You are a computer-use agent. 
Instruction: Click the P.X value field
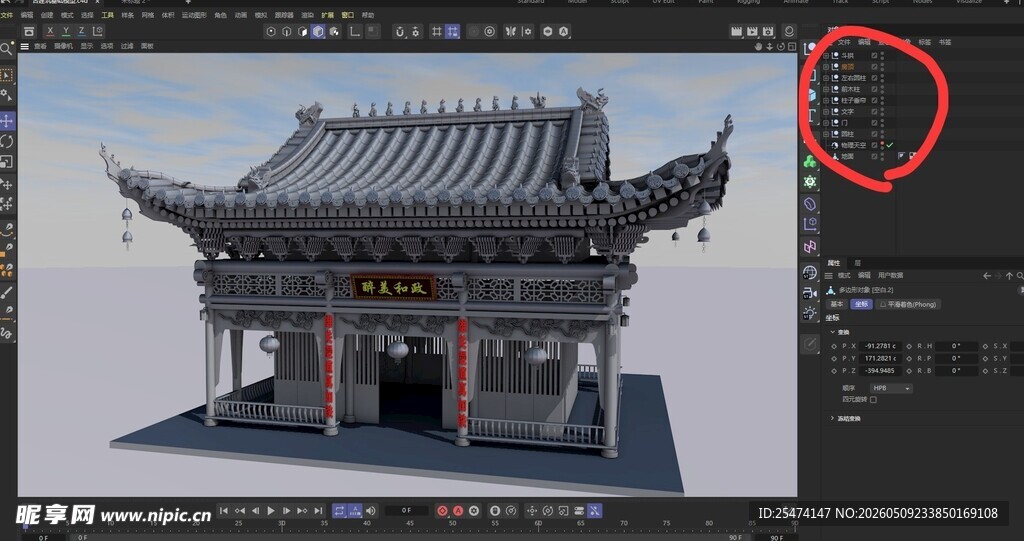pyautogui.click(x=880, y=346)
